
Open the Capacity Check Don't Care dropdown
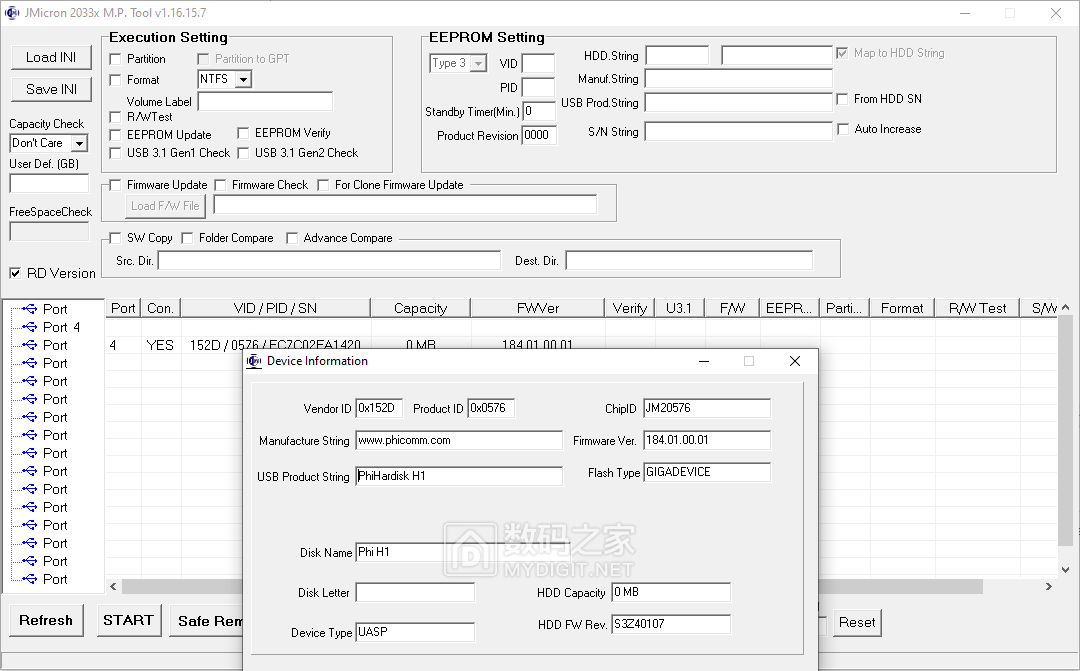(x=81, y=143)
